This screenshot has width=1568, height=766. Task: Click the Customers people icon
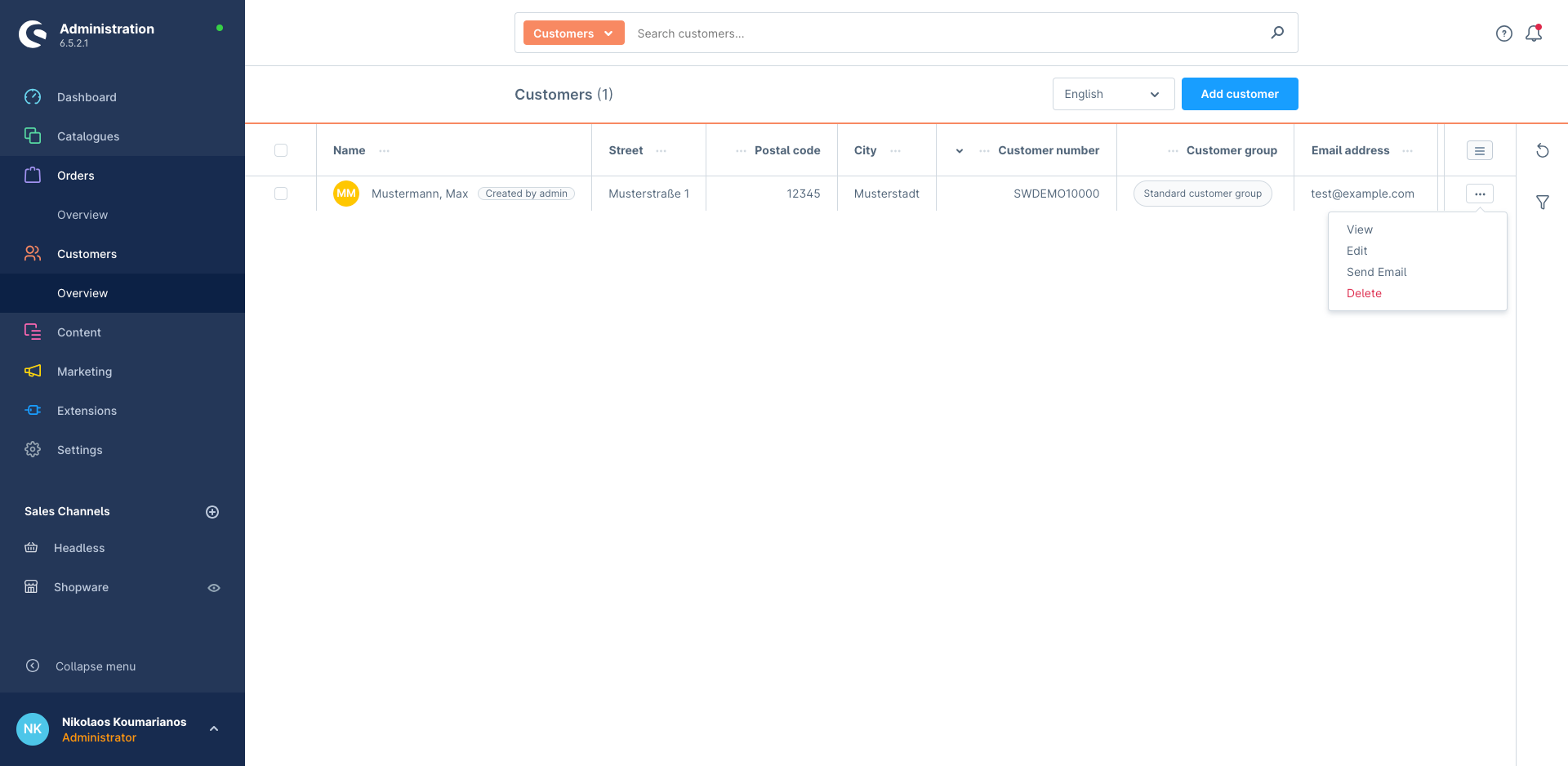(x=33, y=253)
